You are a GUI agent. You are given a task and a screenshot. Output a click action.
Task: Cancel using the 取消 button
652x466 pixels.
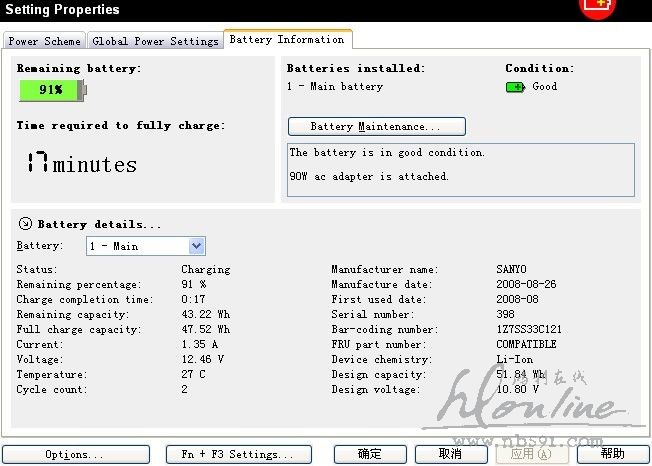click(451, 455)
